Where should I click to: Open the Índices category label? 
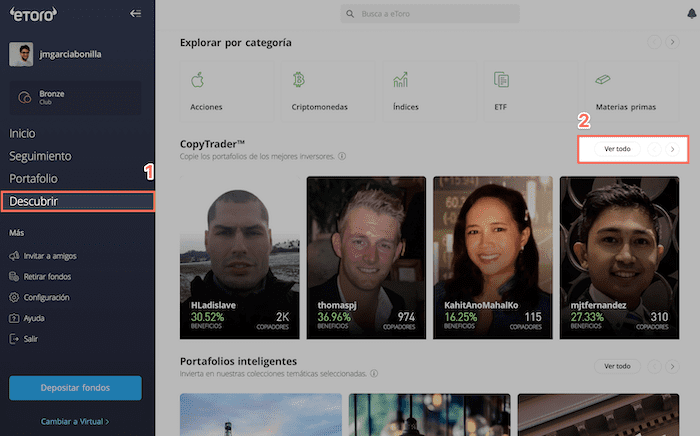406,107
